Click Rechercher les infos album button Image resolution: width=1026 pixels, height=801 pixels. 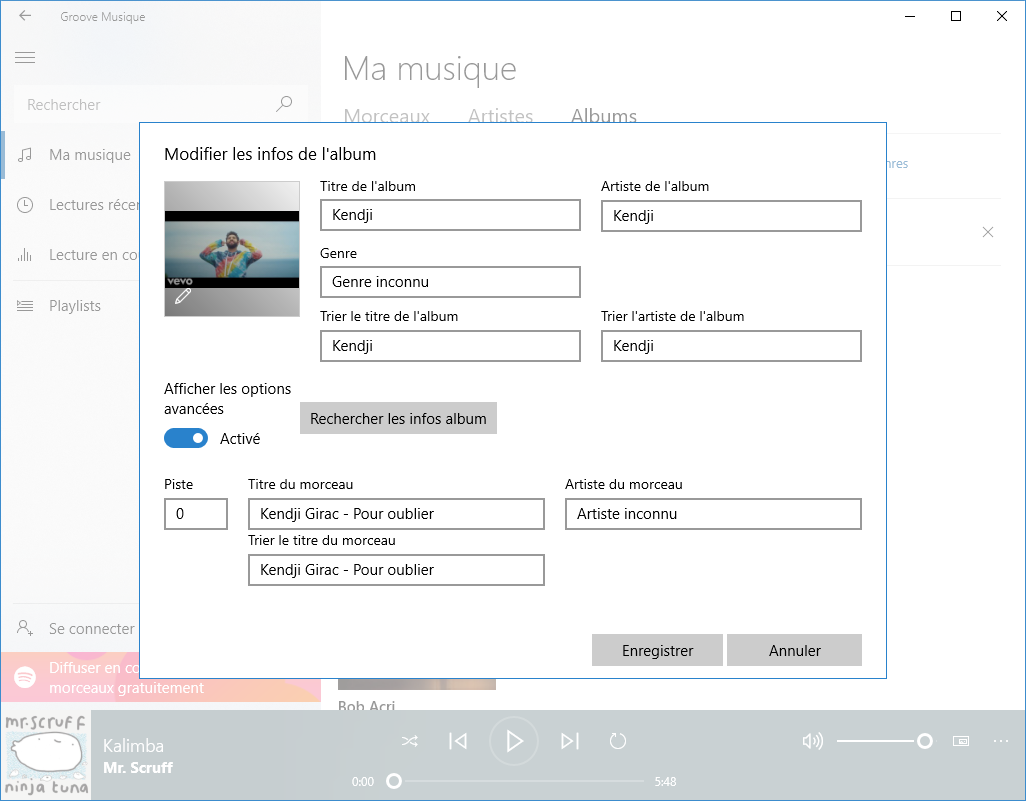coord(398,418)
